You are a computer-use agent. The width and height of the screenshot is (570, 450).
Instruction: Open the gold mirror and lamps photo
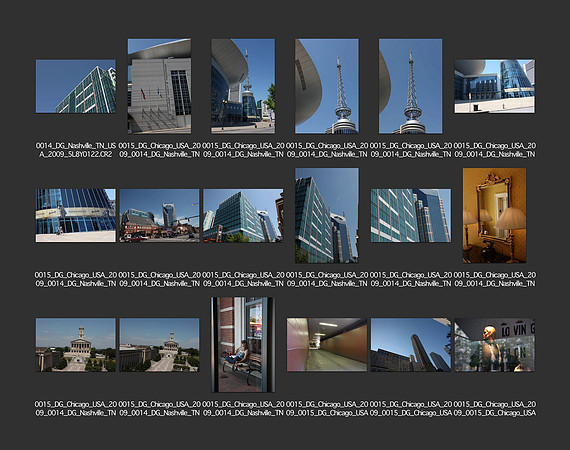[494, 216]
